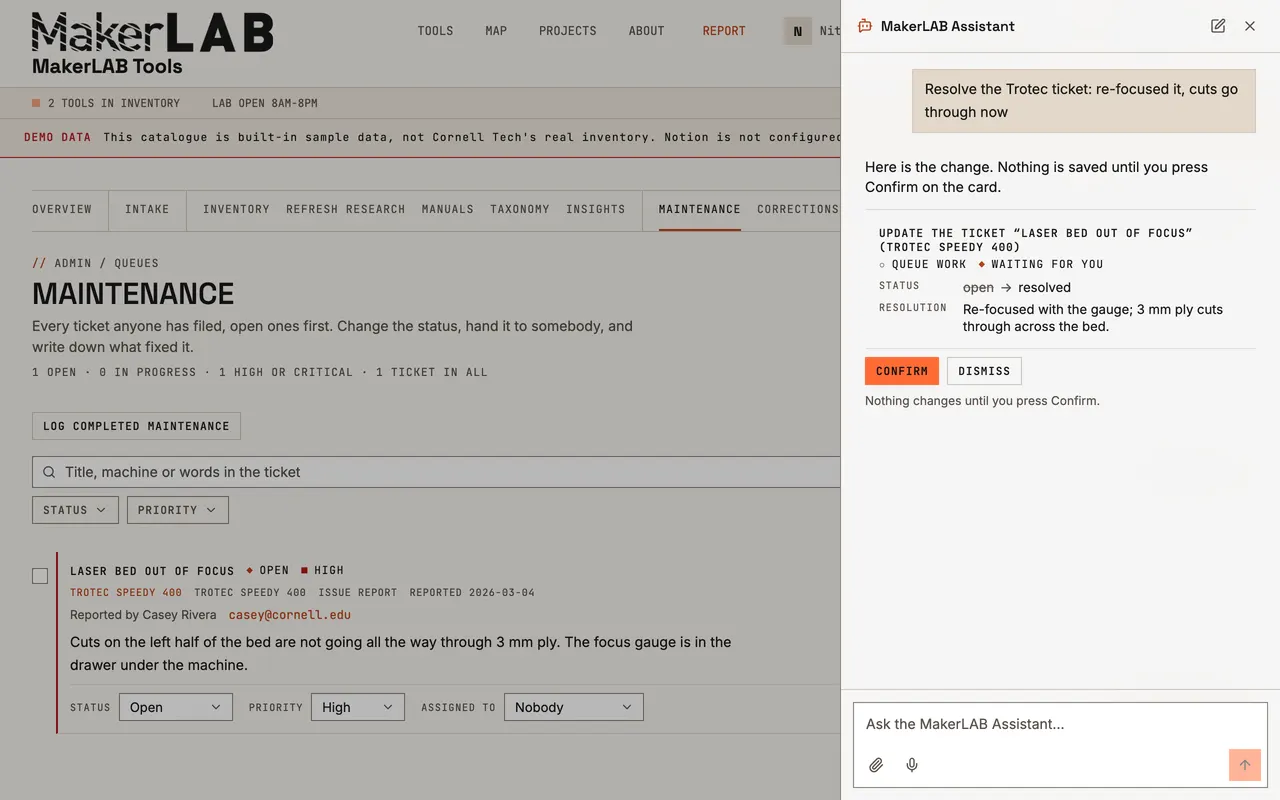This screenshot has width=1280, height=800.
Task: Switch to the Insights tab
Action: coord(596,209)
